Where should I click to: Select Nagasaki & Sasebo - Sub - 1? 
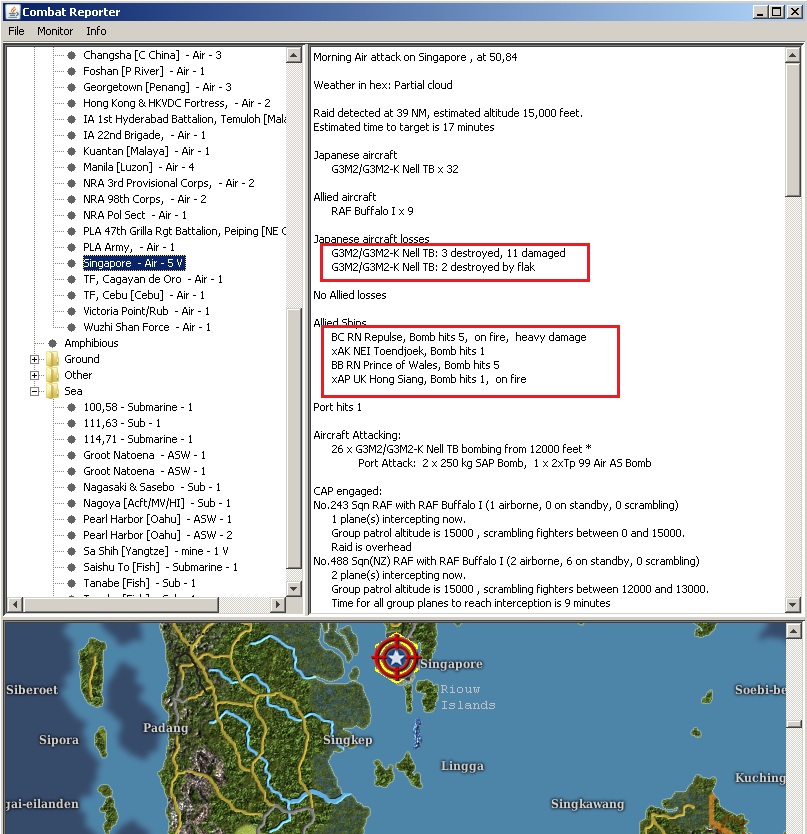tap(152, 487)
